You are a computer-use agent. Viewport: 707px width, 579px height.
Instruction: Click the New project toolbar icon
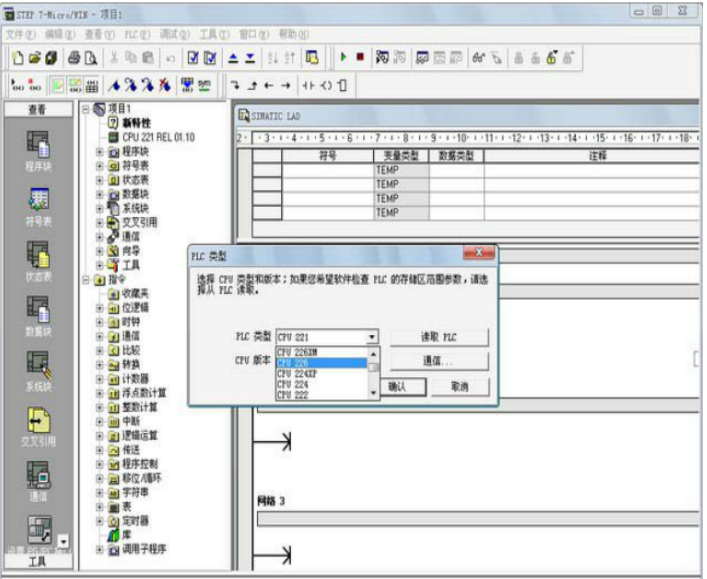pyautogui.click(x=18, y=58)
